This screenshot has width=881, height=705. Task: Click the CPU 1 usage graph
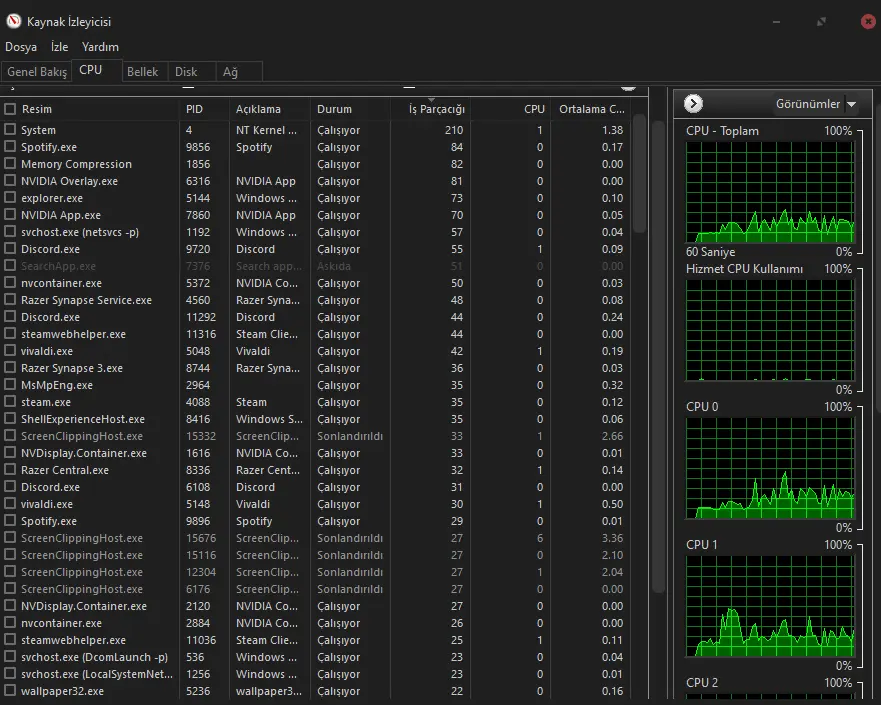click(769, 606)
